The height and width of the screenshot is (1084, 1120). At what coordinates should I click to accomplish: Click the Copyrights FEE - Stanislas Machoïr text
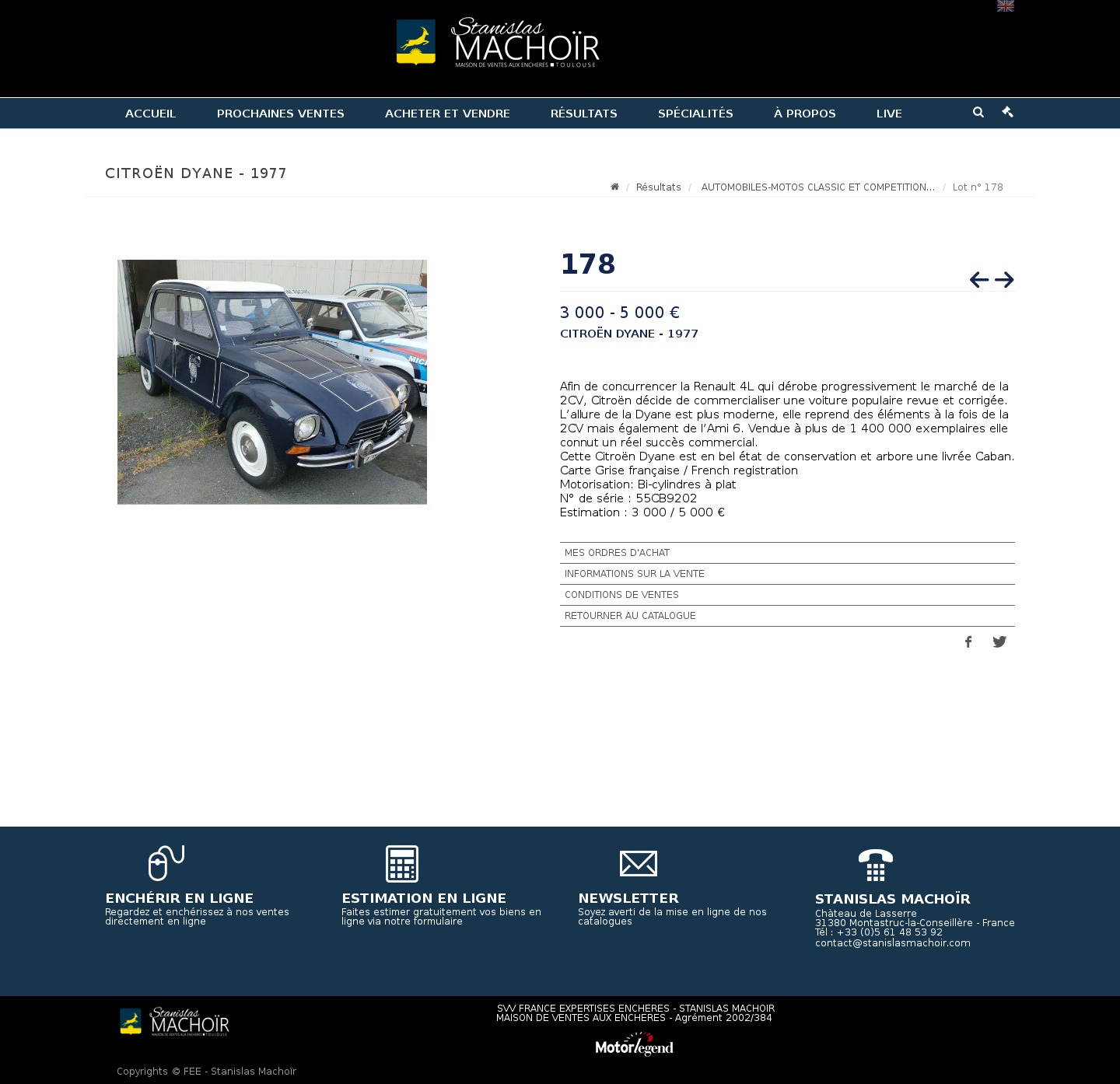207,1072
